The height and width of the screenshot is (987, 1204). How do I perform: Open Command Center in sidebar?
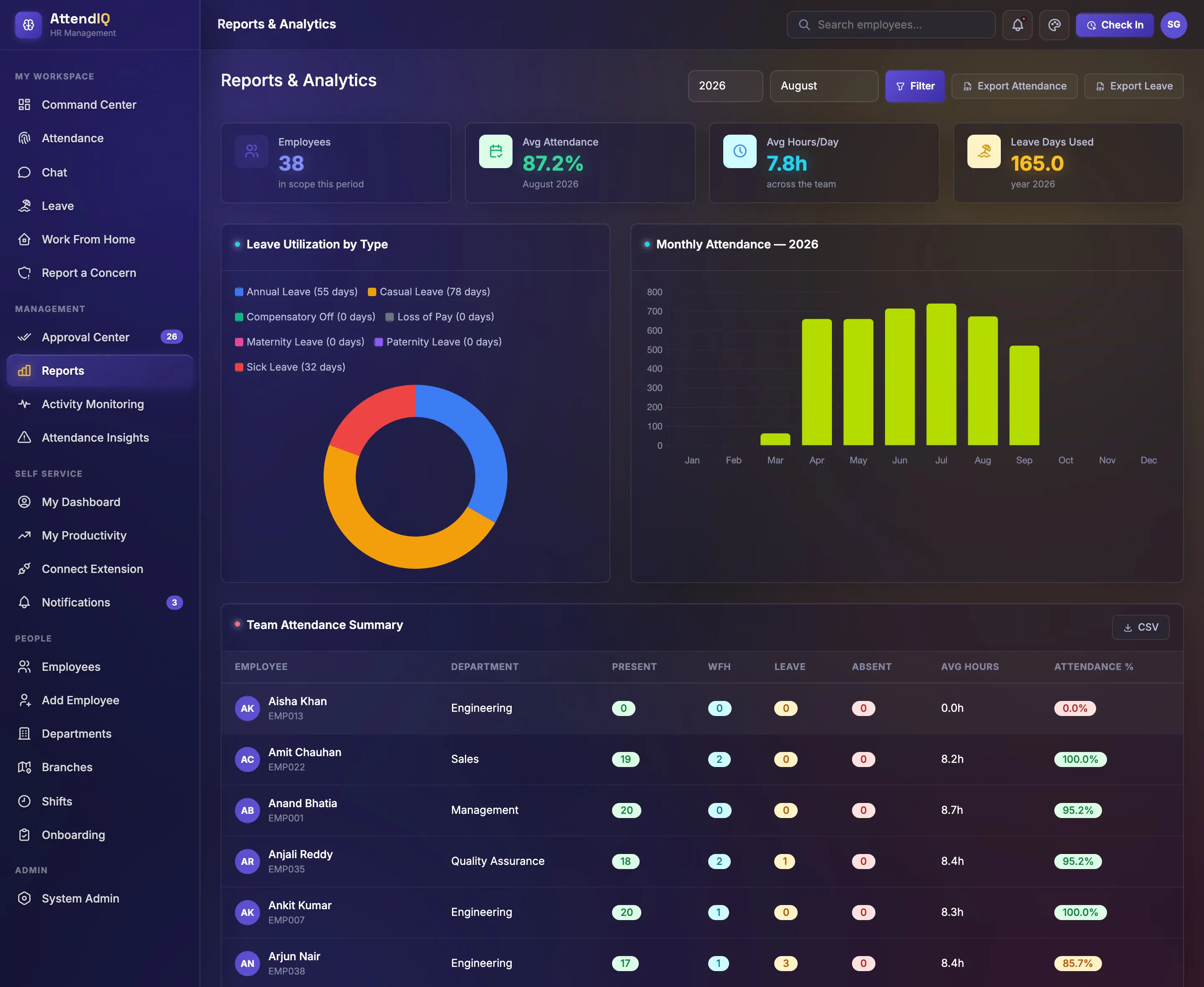tap(100, 105)
